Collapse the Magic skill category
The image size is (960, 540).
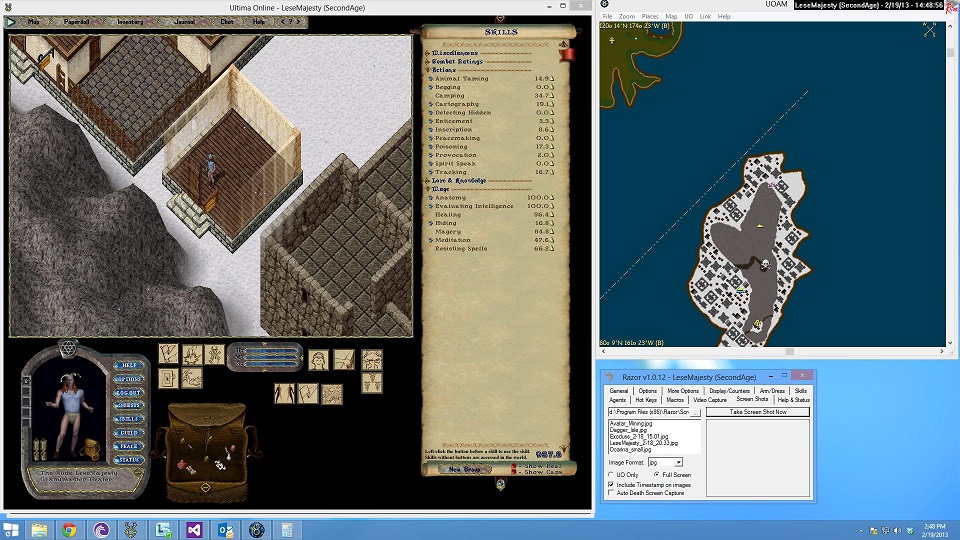coord(427,189)
